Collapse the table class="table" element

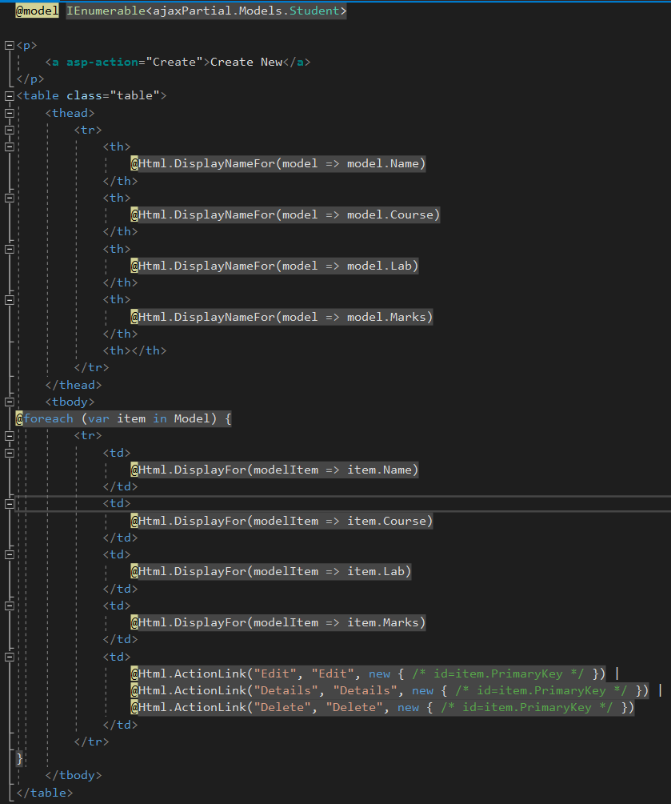tap(9, 96)
